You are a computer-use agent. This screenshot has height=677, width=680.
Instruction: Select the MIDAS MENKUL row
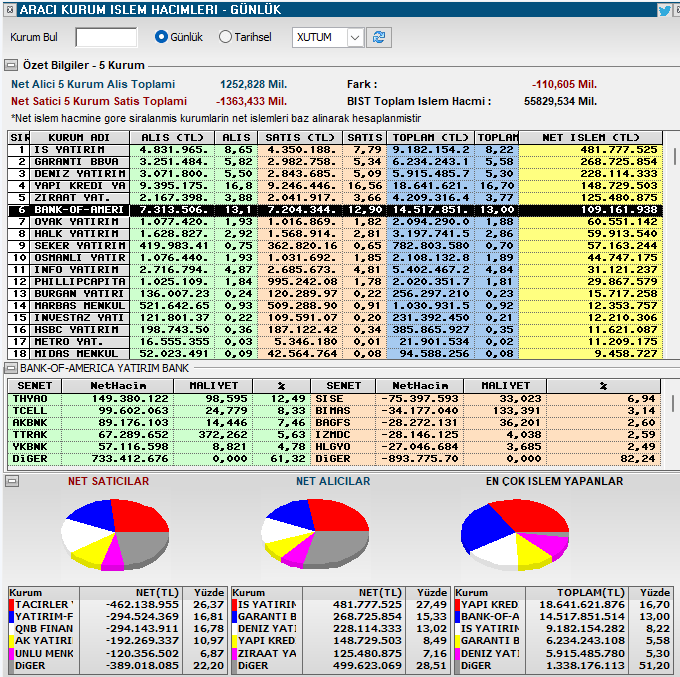pyautogui.click(x=335, y=354)
